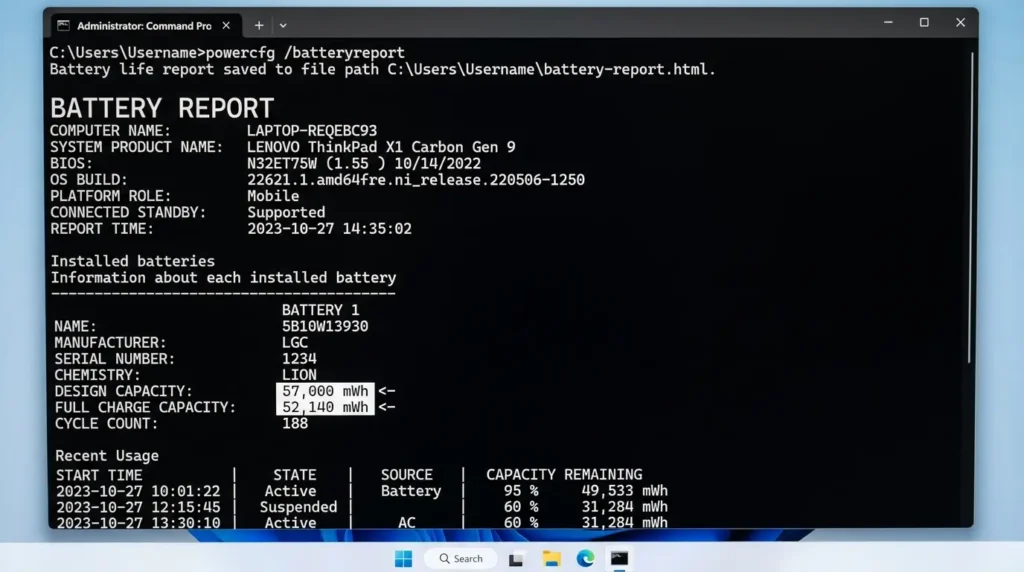The width and height of the screenshot is (1024, 572).
Task: Open a new terminal tab with plus
Action: 259,25
